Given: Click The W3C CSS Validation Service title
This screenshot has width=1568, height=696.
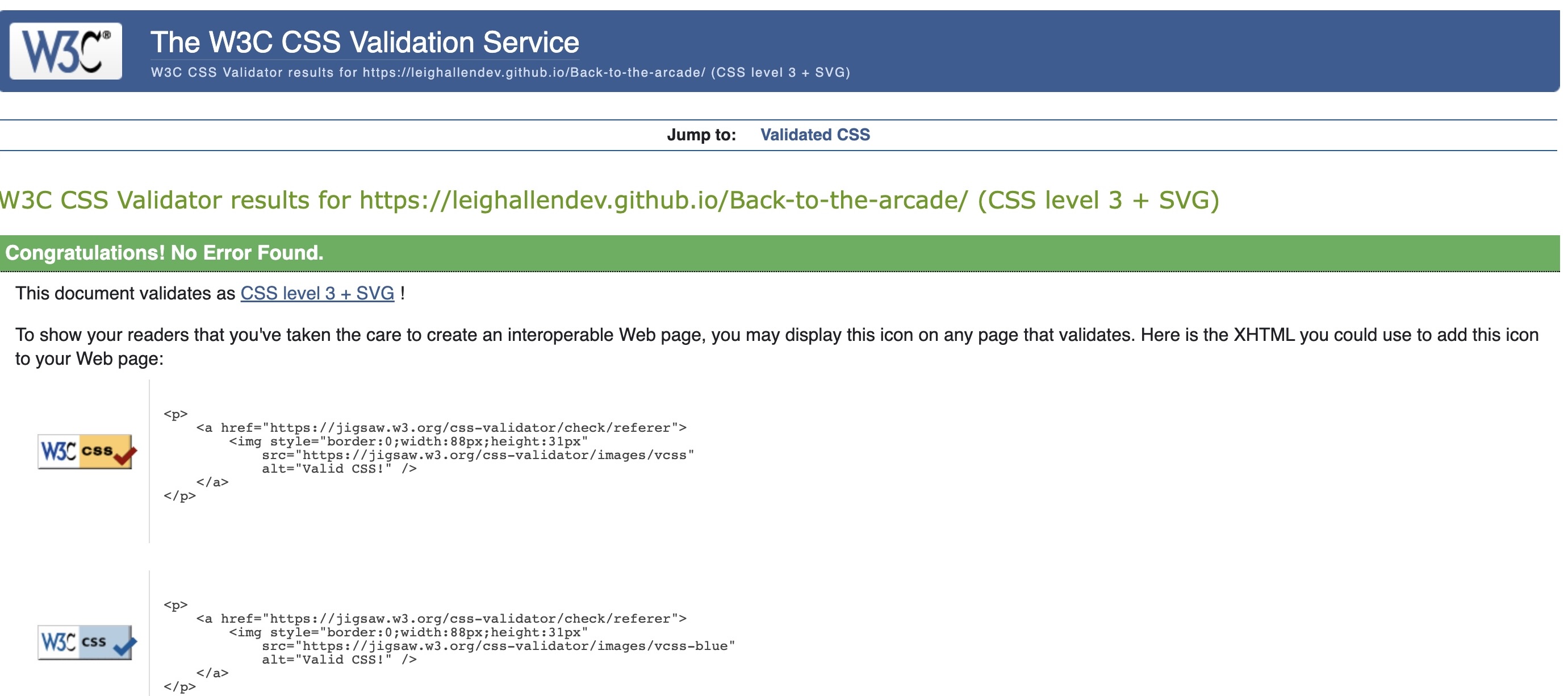Looking at the screenshot, I should click(x=364, y=42).
